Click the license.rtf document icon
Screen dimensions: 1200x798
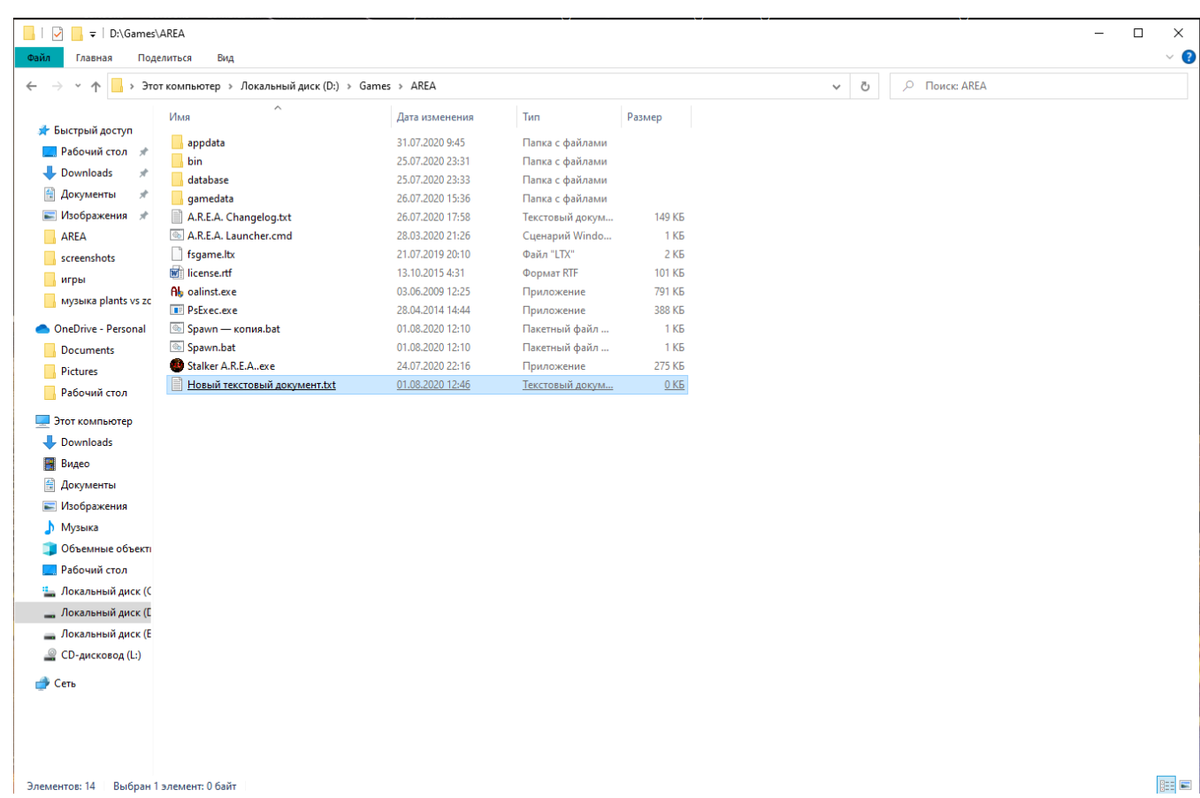point(177,273)
